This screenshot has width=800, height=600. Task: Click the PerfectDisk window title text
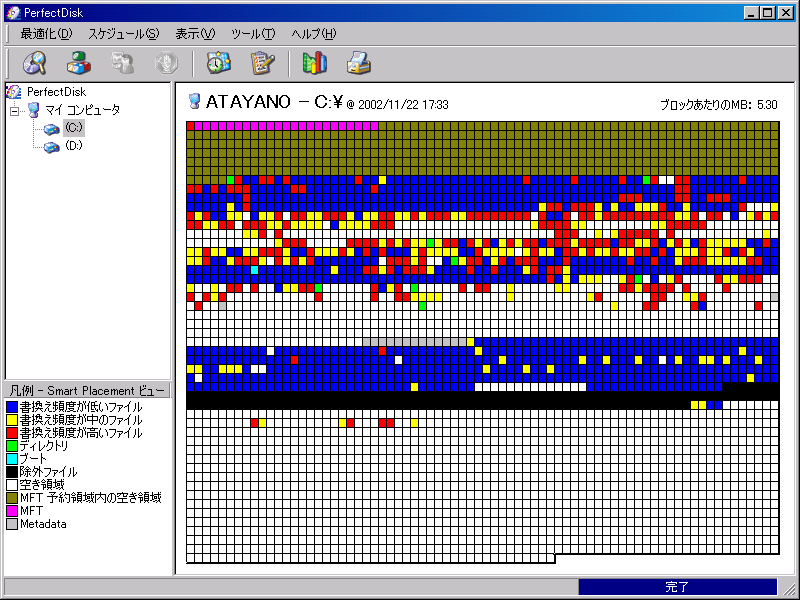(54, 12)
